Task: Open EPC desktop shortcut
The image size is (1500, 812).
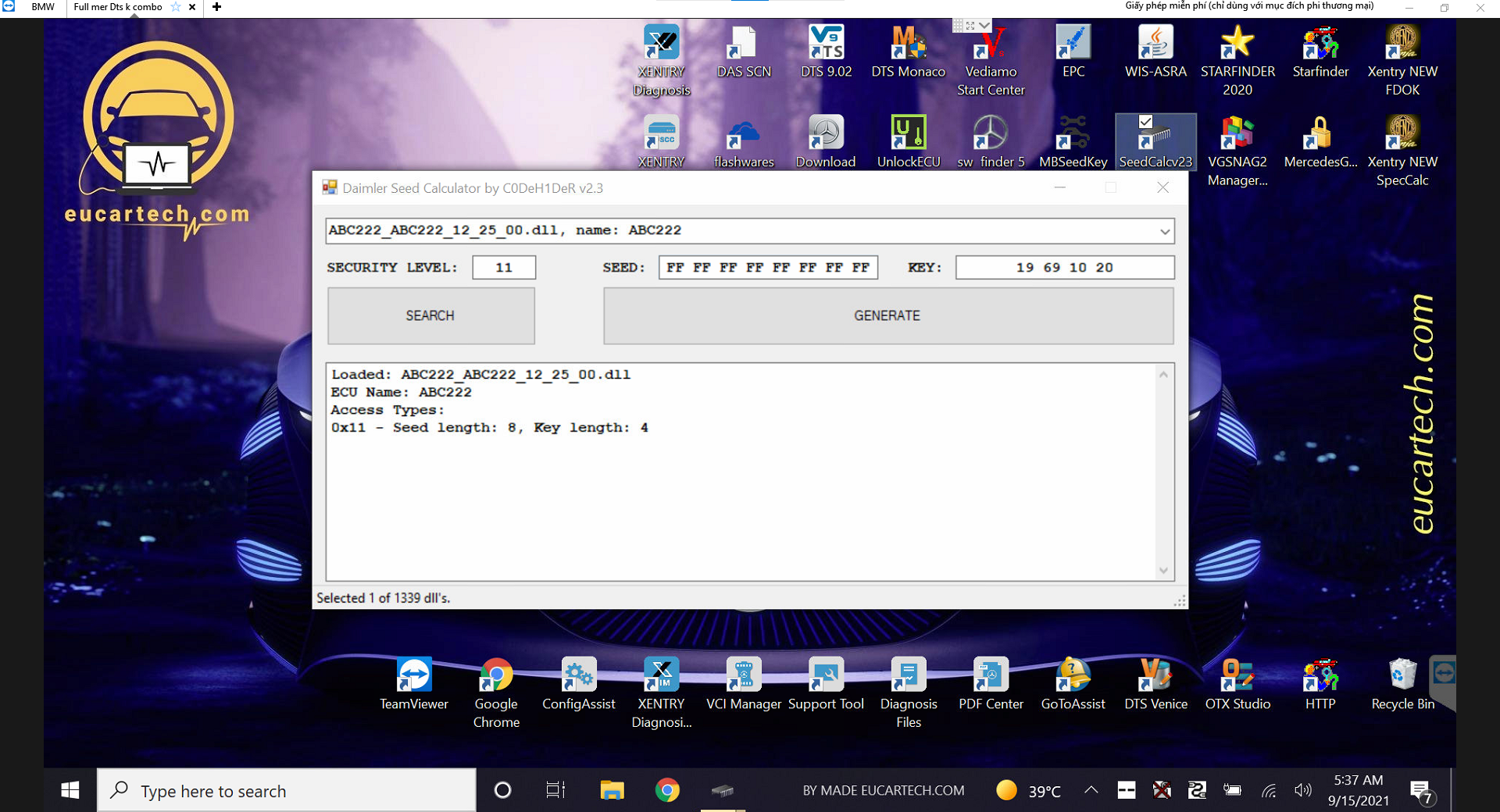Action: pyautogui.click(x=1073, y=52)
